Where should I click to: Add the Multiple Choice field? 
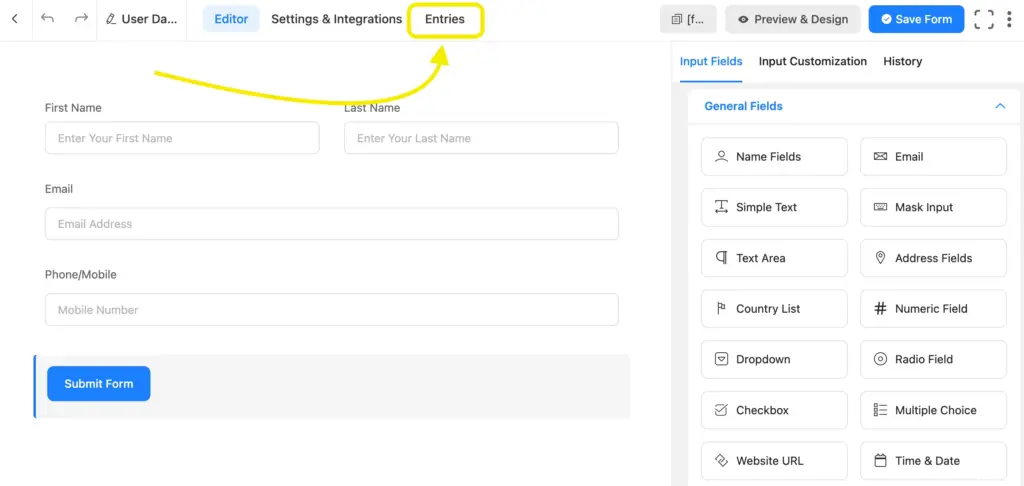coord(933,410)
